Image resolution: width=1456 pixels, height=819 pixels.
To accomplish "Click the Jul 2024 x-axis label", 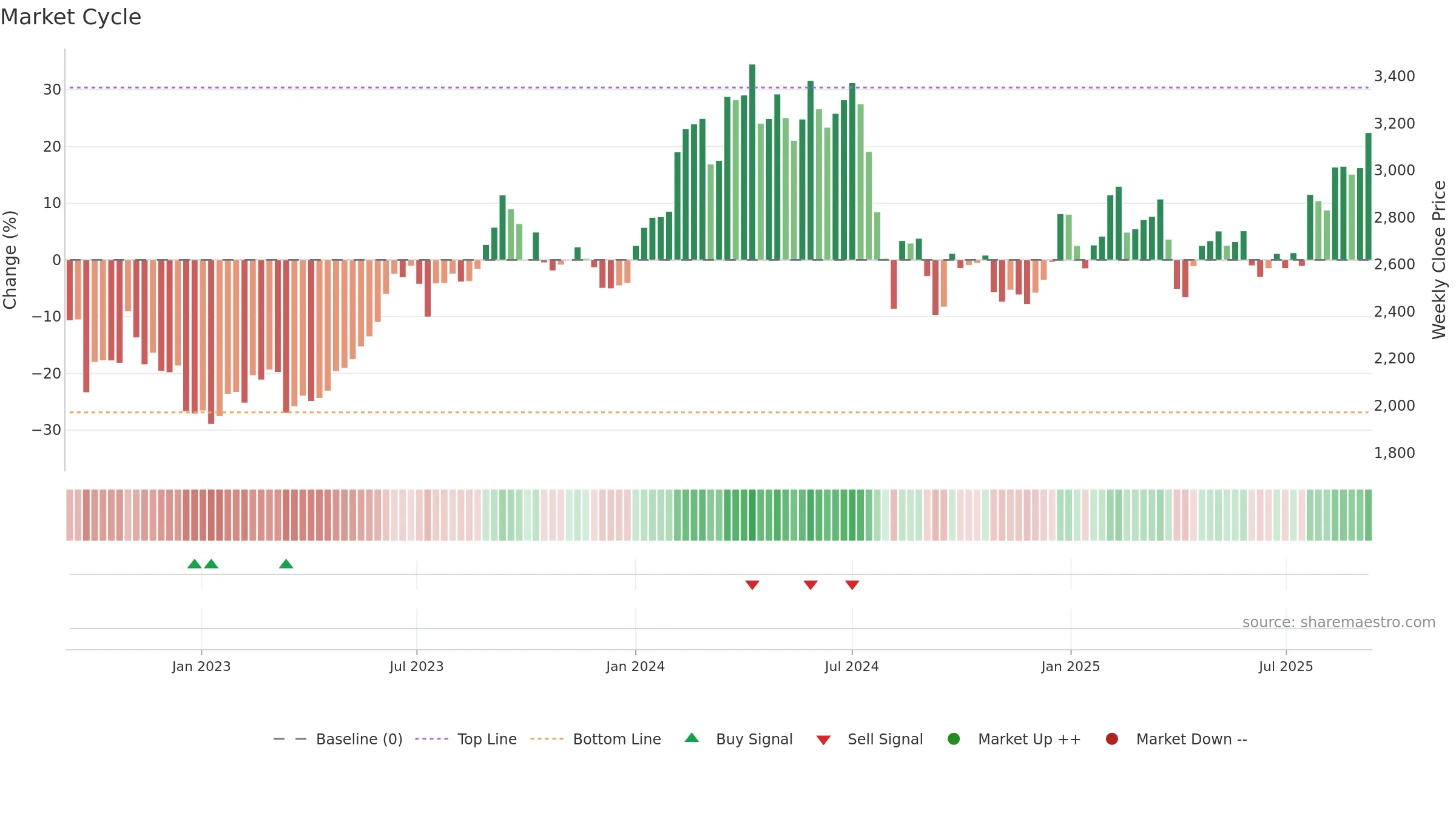I will [x=852, y=666].
